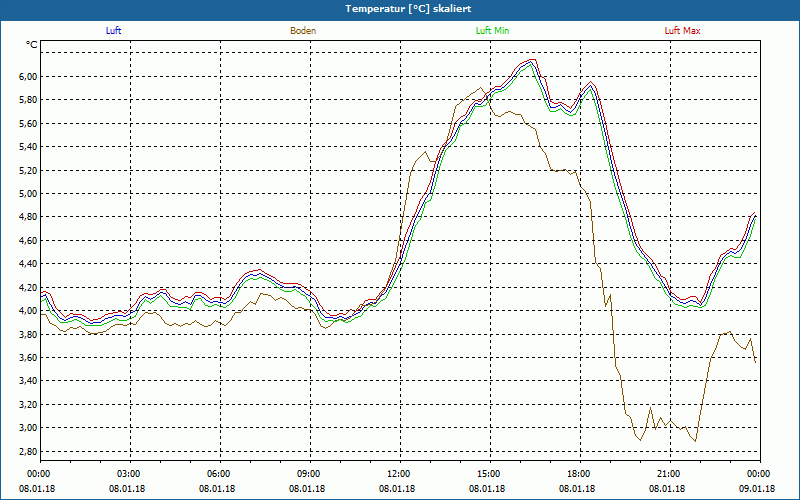Click the 4,40 y-axis value

point(29,264)
